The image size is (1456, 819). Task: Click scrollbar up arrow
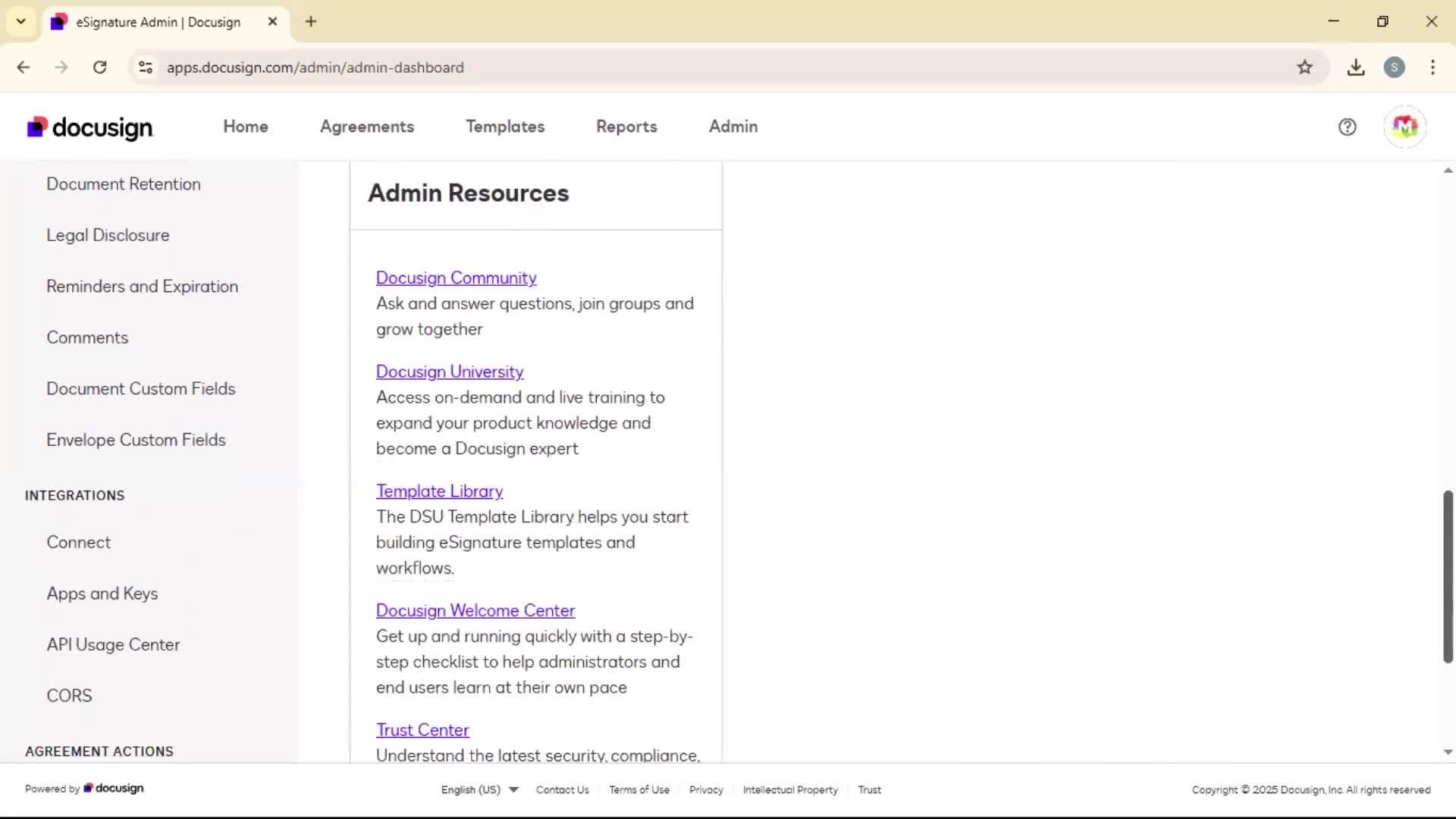tap(1448, 171)
